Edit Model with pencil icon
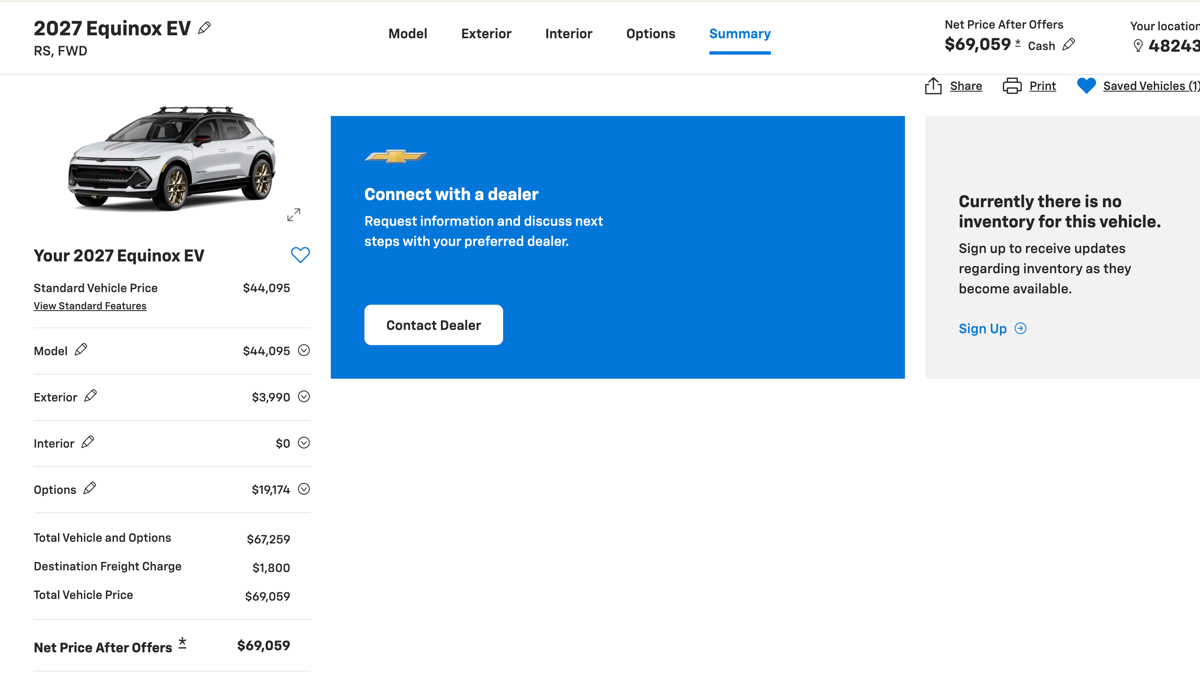Image resolution: width=1200 pixels, height=675 pixels. coord(81,349)
